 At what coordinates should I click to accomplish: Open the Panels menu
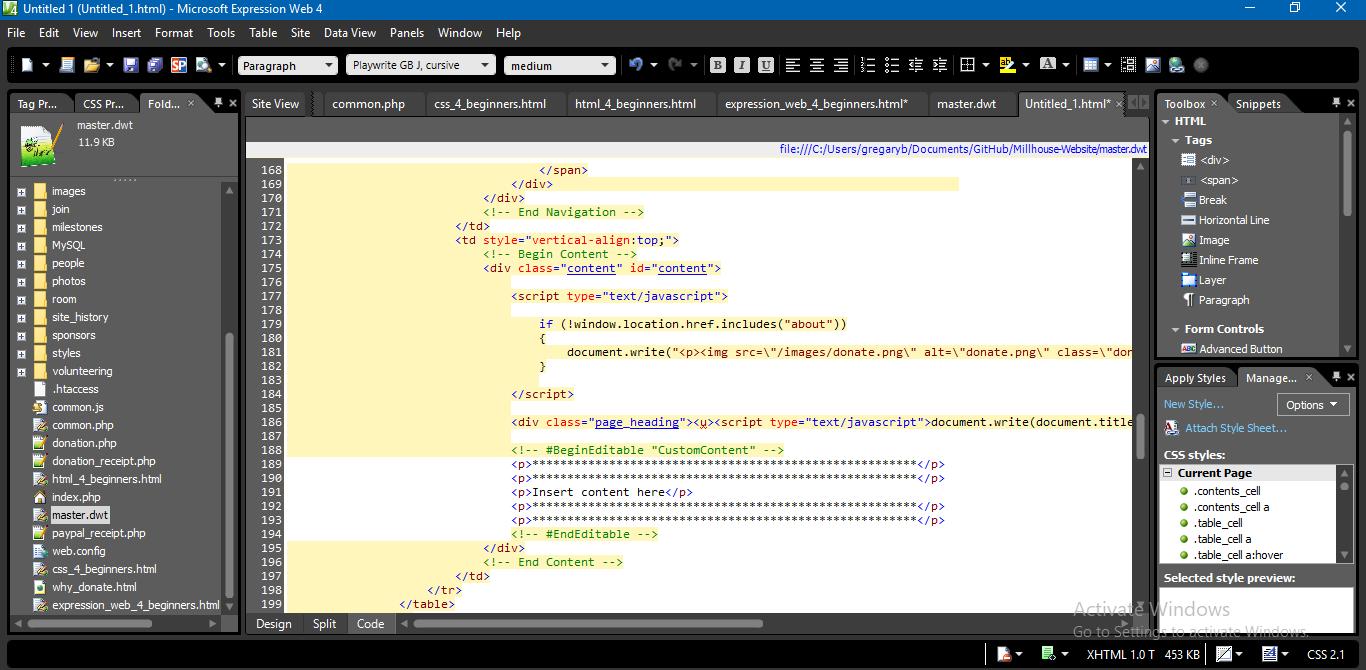point(407,32)
